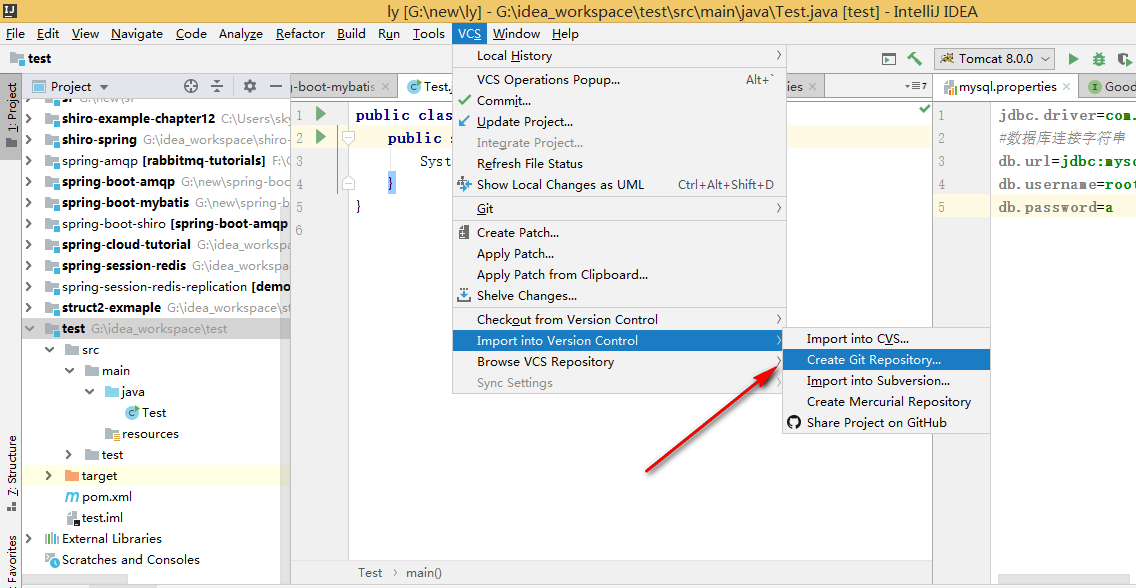Viewport: 1136px width, 588px height.
Task: Close the boot-mybatis editor tab
Action: click(x=385, y=87)
